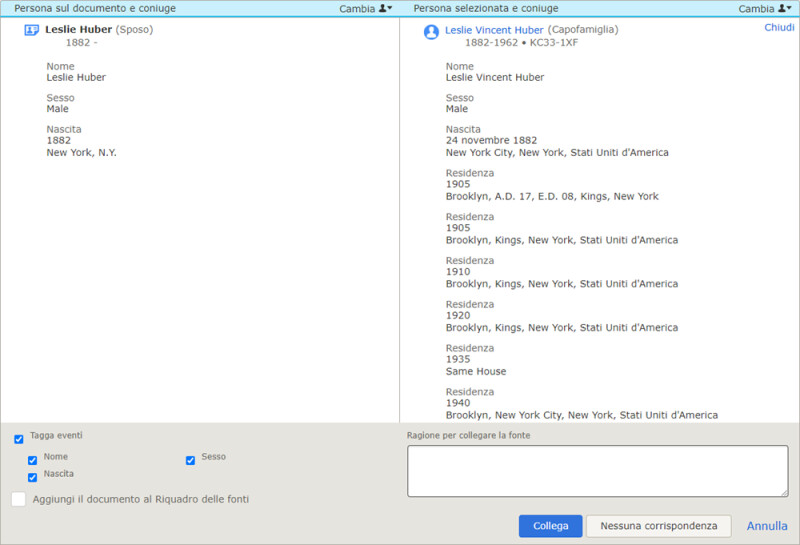This screenshot has width=800, height=545.
Task: Open the Leslie Vincent Huber profile link
Action: 494,30
